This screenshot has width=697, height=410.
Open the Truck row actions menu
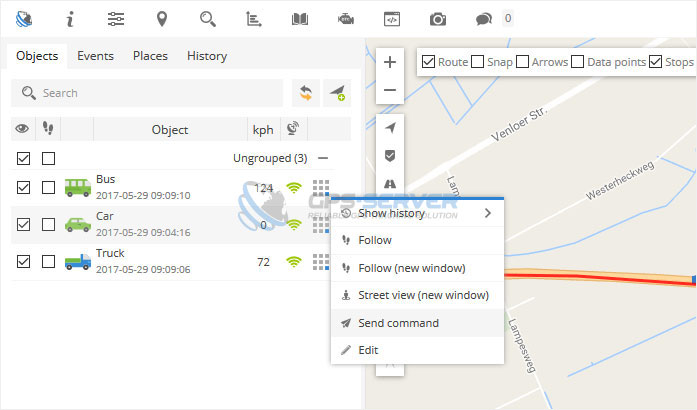coord(319,261)
